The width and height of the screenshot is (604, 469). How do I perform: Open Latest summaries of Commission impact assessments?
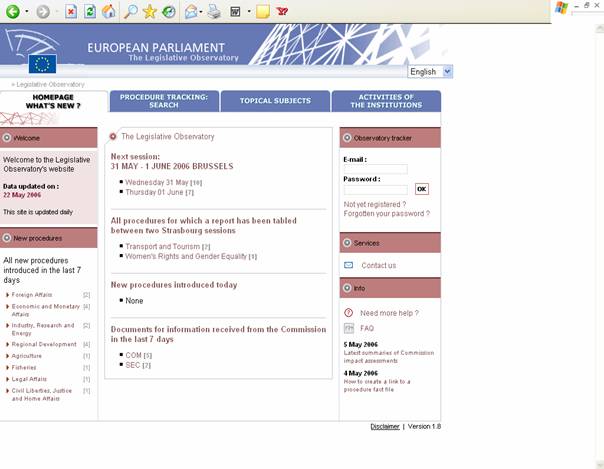point(389,357)
